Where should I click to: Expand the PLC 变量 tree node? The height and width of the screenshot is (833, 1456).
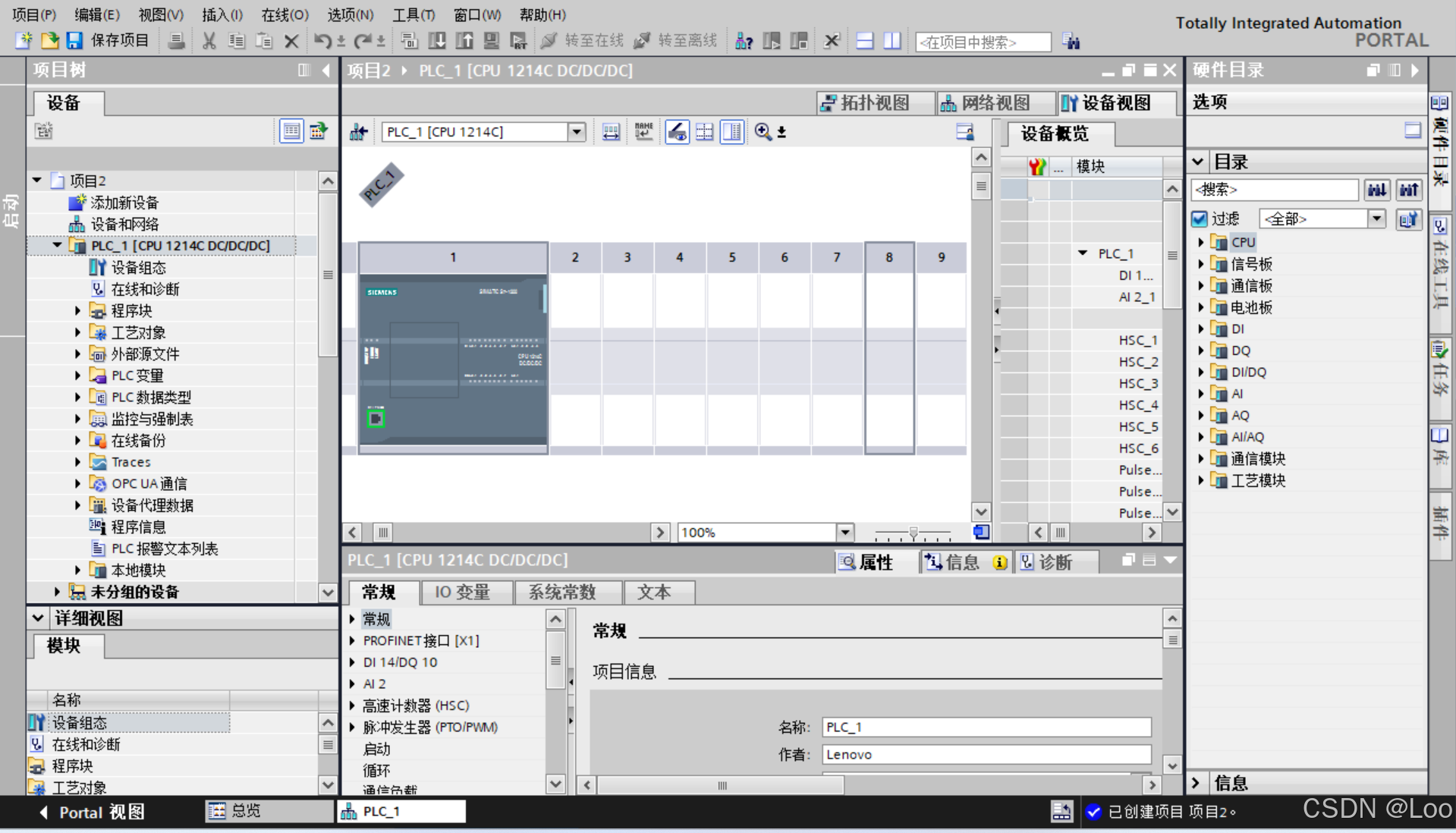77,375
